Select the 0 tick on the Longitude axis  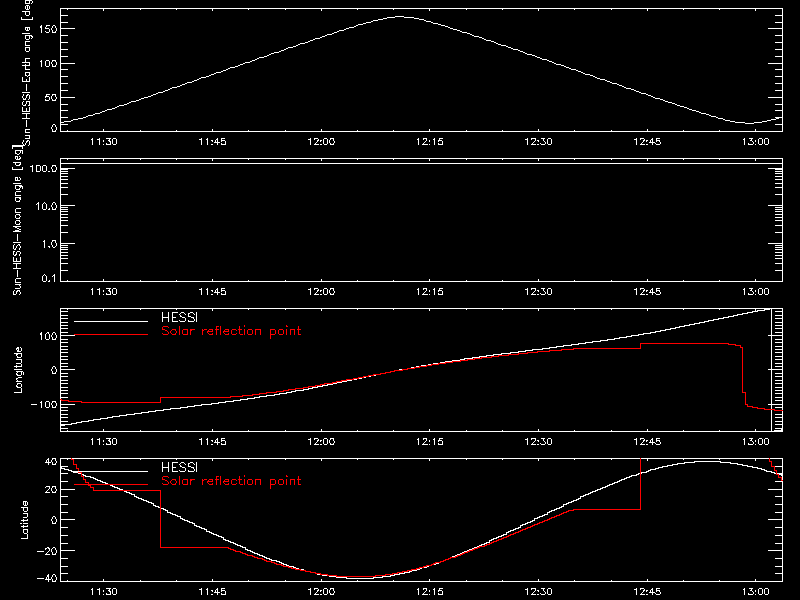click(x=54, y=370)
